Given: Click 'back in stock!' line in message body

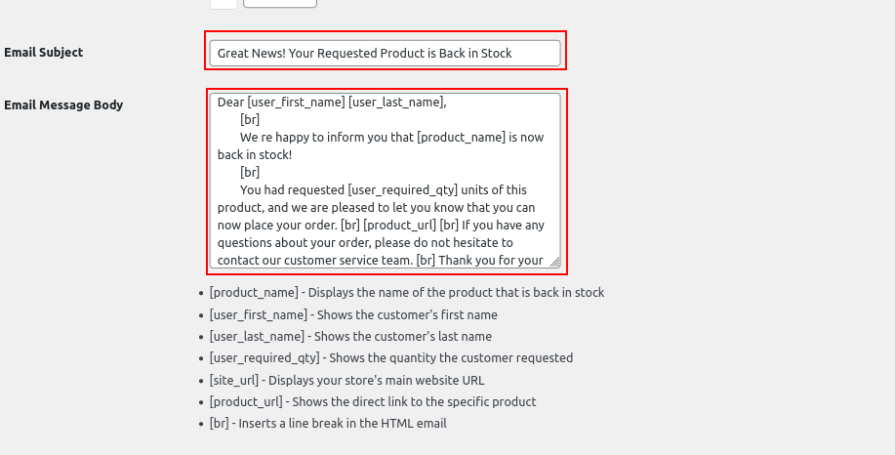Looking at the screenshot, I should [x=257, y=155].
